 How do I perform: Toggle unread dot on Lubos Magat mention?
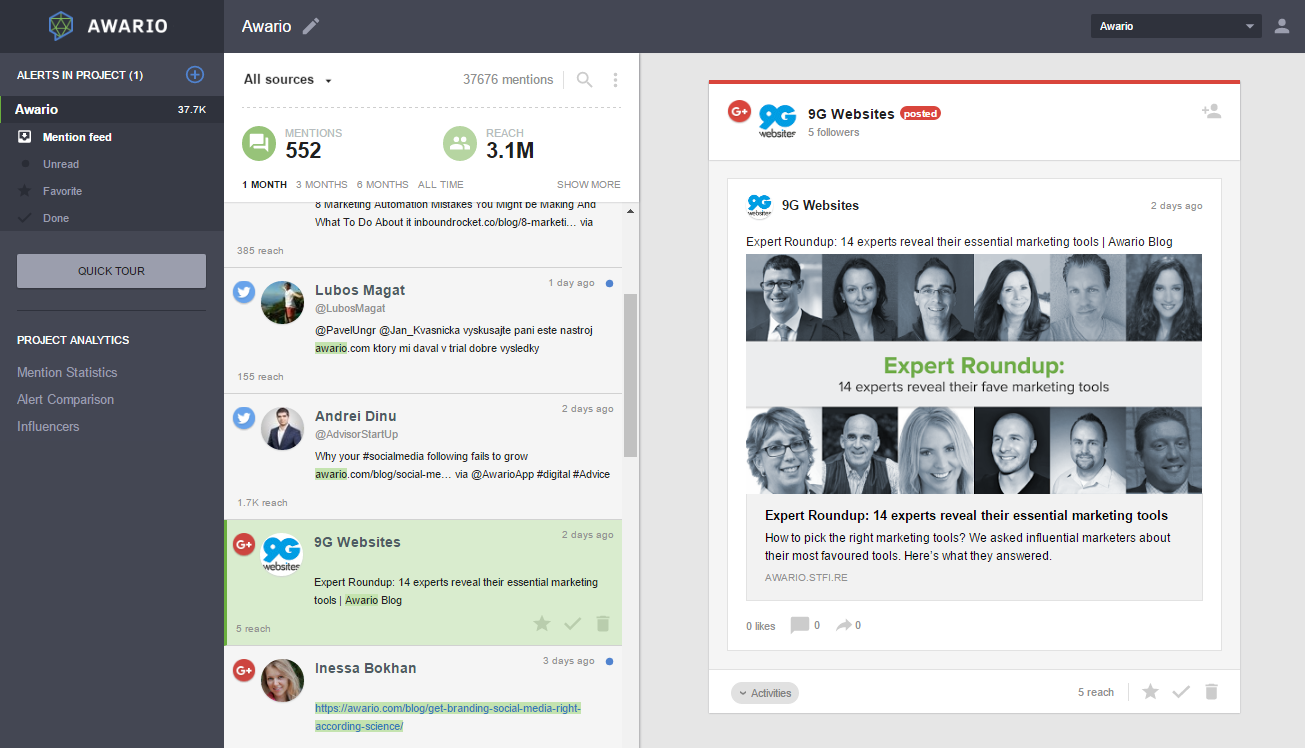click(x=609, y=283)
